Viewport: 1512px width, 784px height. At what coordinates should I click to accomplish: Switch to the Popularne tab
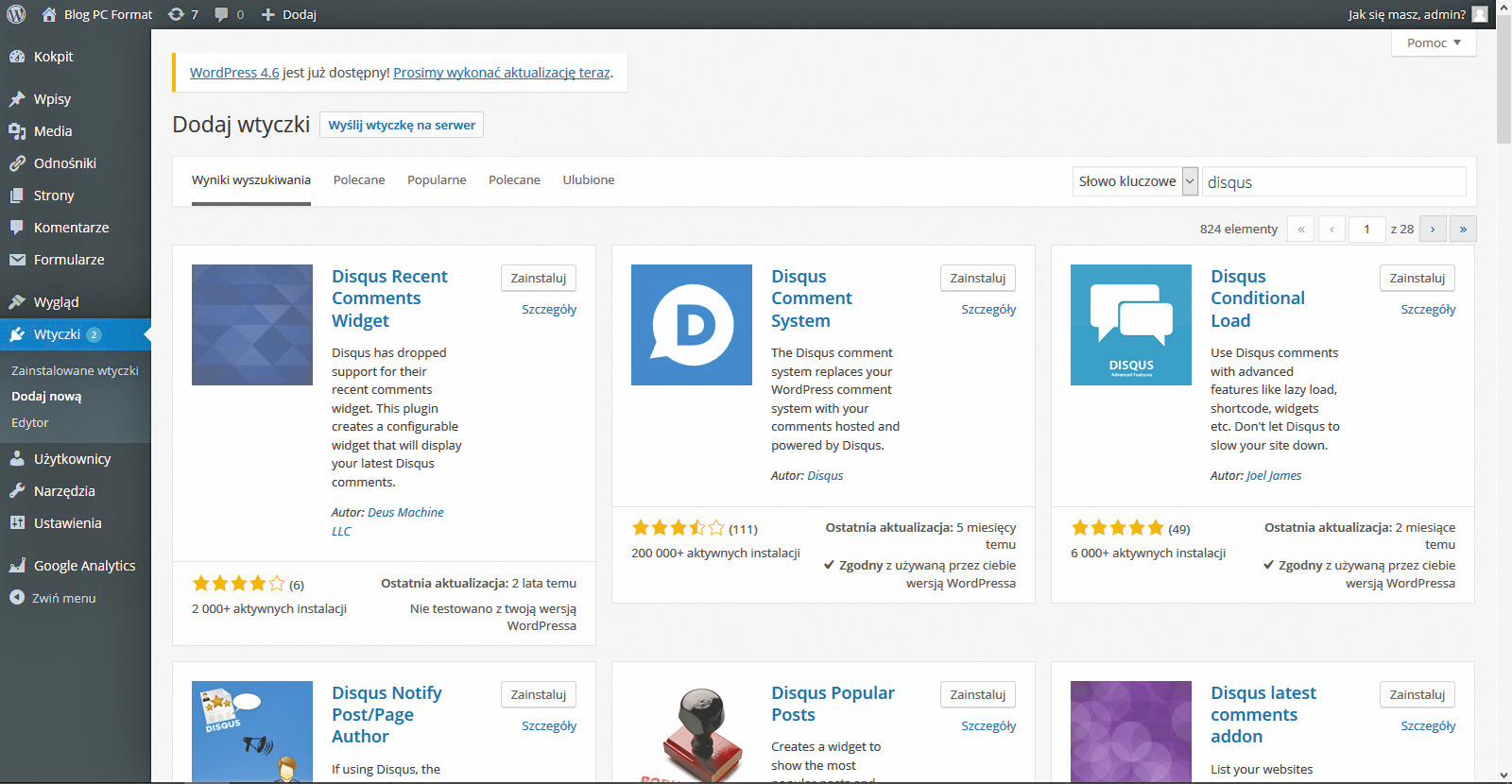point(437,180)
